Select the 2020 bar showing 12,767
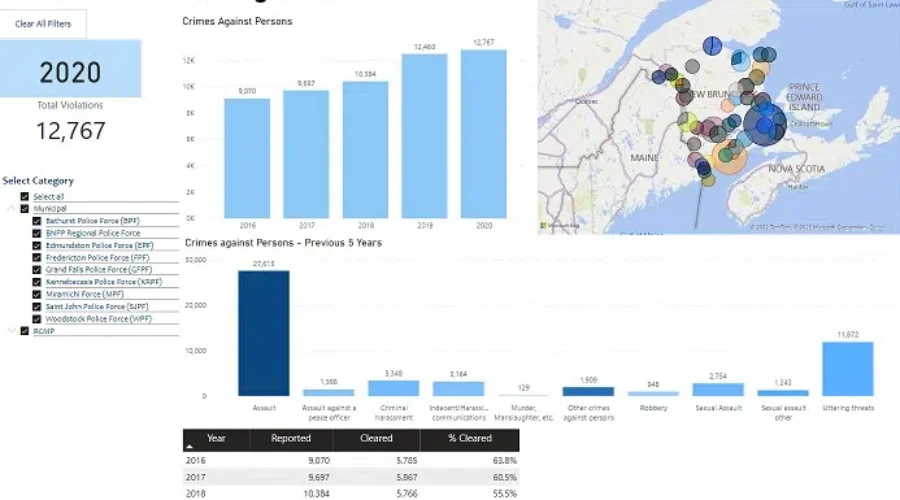 [484, 134]
